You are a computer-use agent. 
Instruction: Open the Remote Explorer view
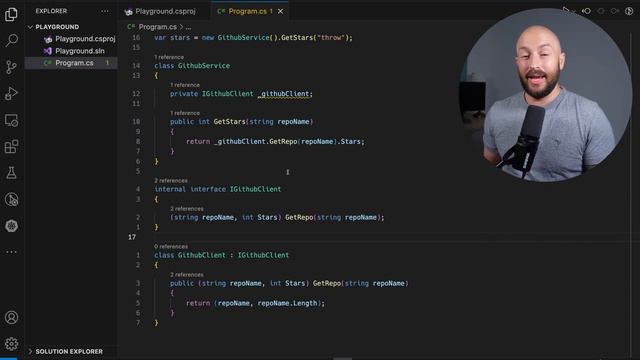click(x=11, y=120)
